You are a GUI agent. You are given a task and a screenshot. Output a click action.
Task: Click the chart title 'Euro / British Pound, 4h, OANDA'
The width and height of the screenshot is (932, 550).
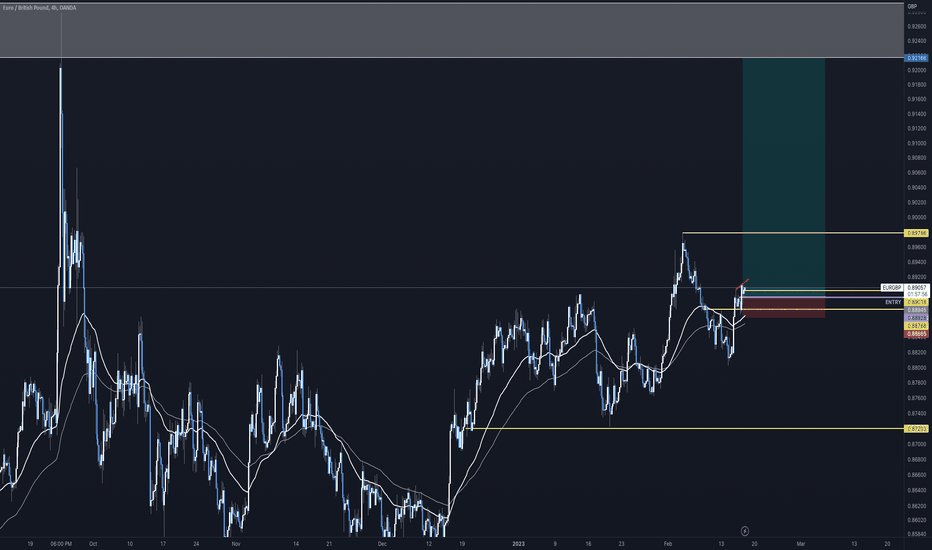tap(39, 8)
